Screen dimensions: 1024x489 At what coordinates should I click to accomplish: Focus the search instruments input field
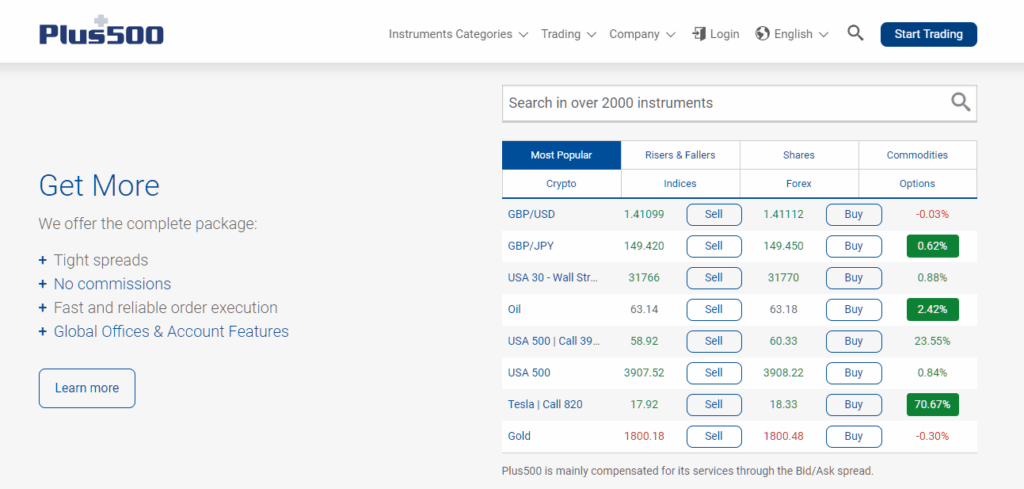pyautogui.click(x=725, y=103)
